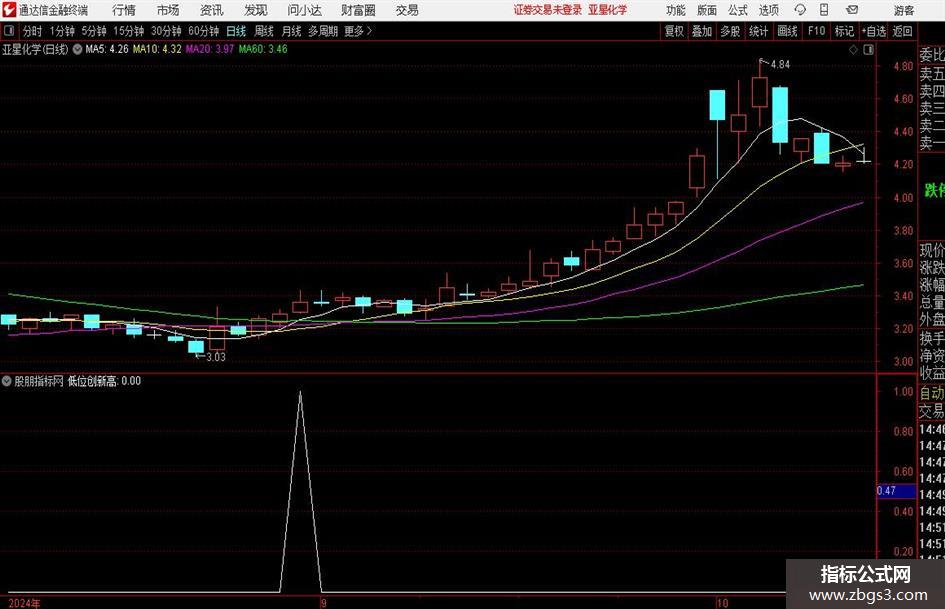Toggle the left panel icon beside 分时
The height and width of the screenshot is (609, 945).
[x=9, y=31]
